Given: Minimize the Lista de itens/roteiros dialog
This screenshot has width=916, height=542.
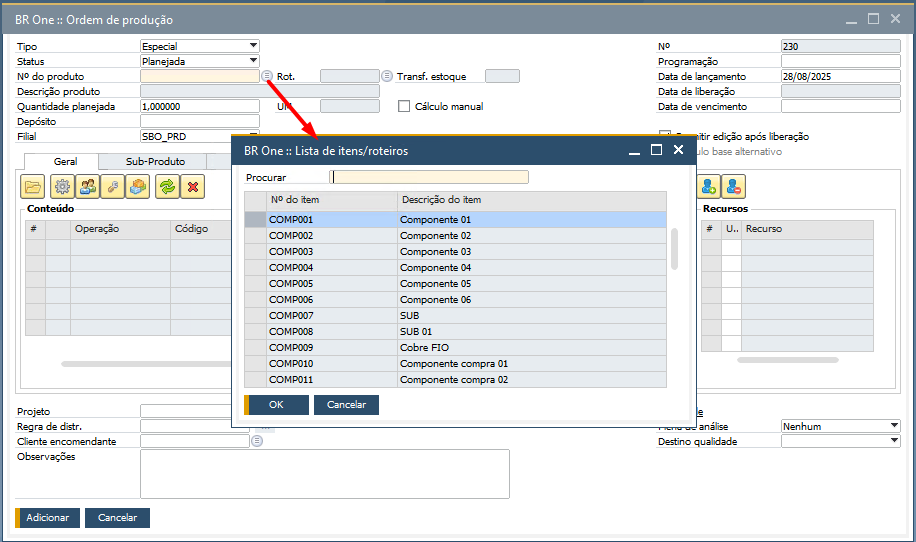Looking at the screenshot, I should click(634, 152).
